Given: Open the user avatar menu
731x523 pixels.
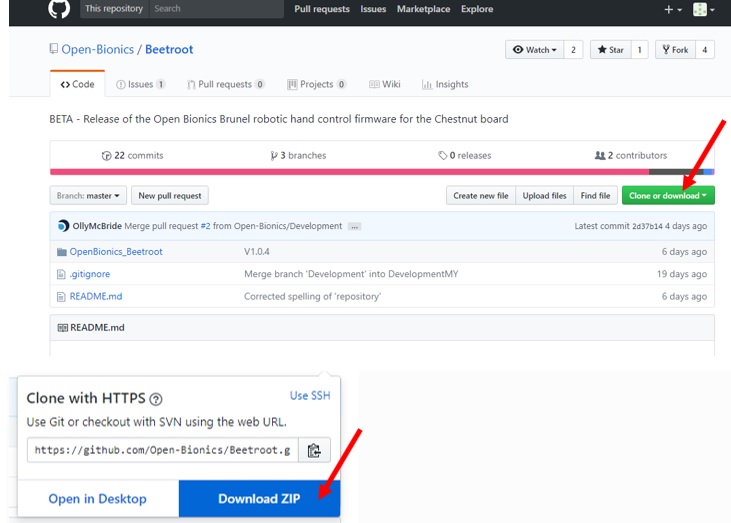Looking at the screenshot, I should (703, 9).
